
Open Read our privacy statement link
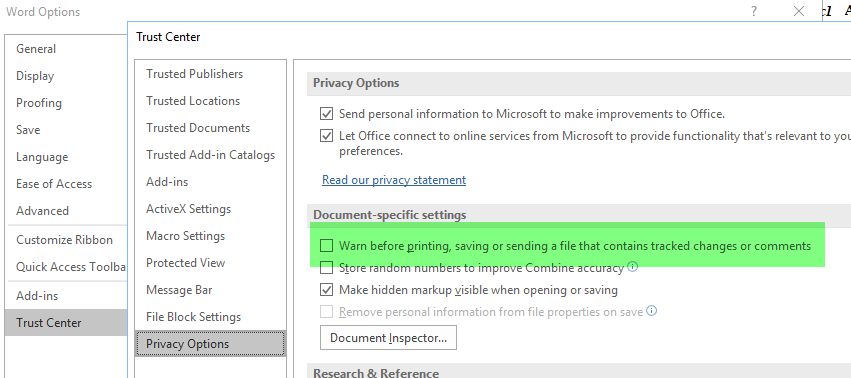click(394, 180)
